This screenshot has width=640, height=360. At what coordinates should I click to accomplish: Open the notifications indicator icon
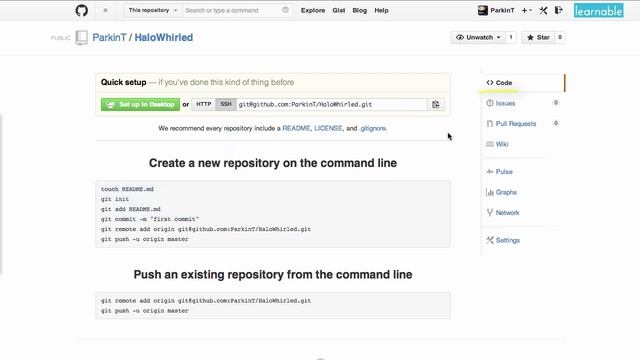[x=105, y=11]
